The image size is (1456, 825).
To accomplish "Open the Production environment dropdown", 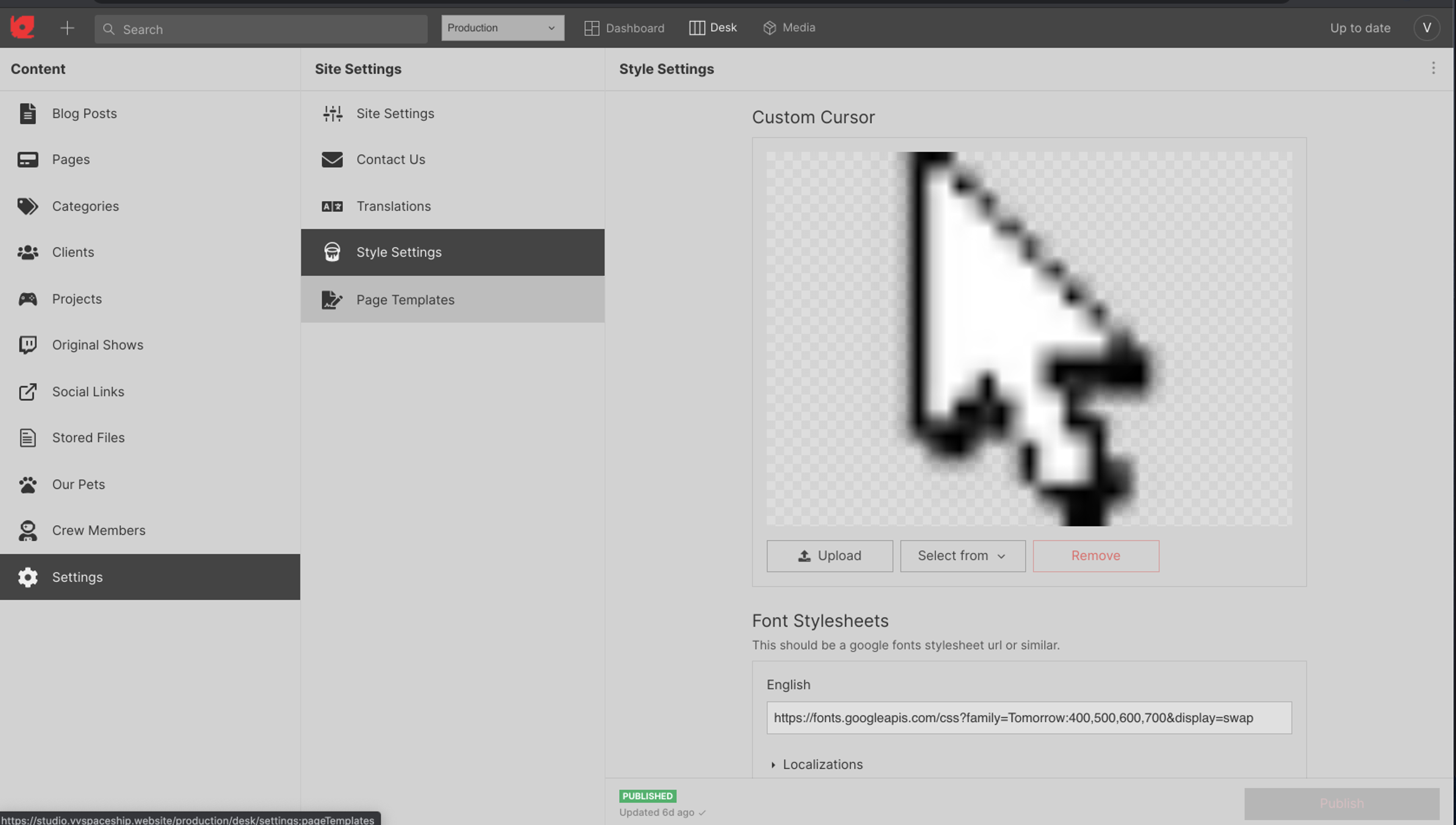I will 501,28.
